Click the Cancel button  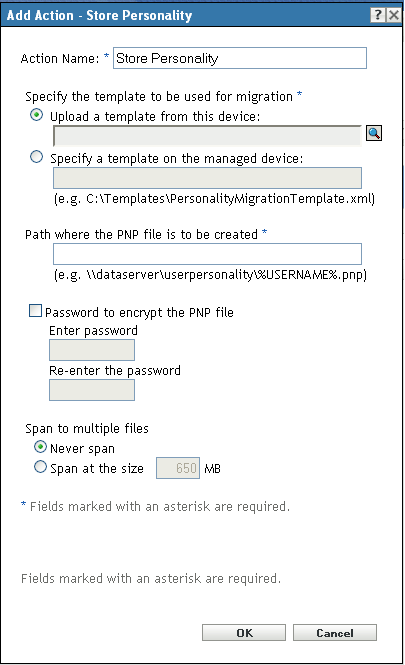335,632
